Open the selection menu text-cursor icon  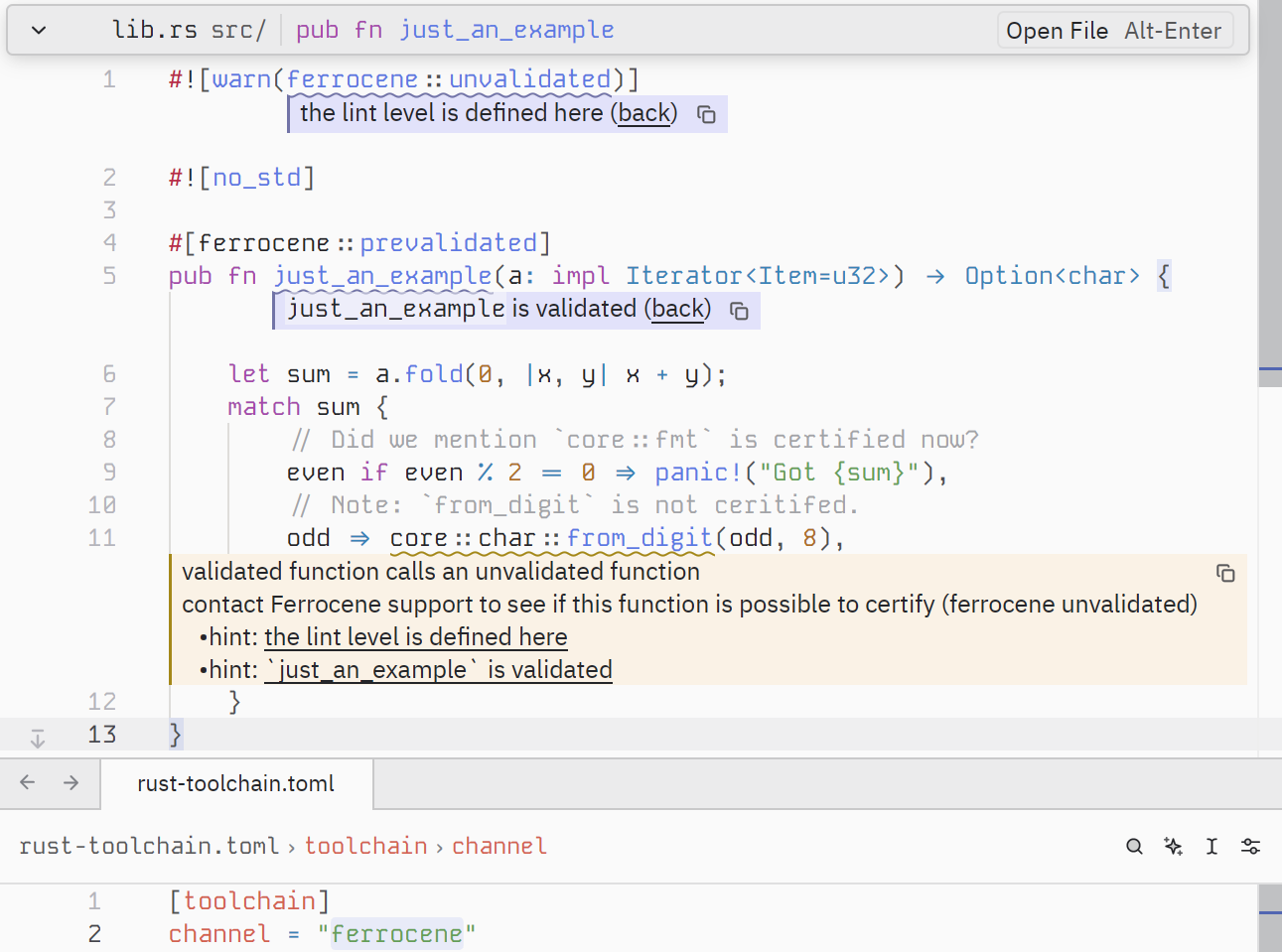click(x=1211, y=846)
